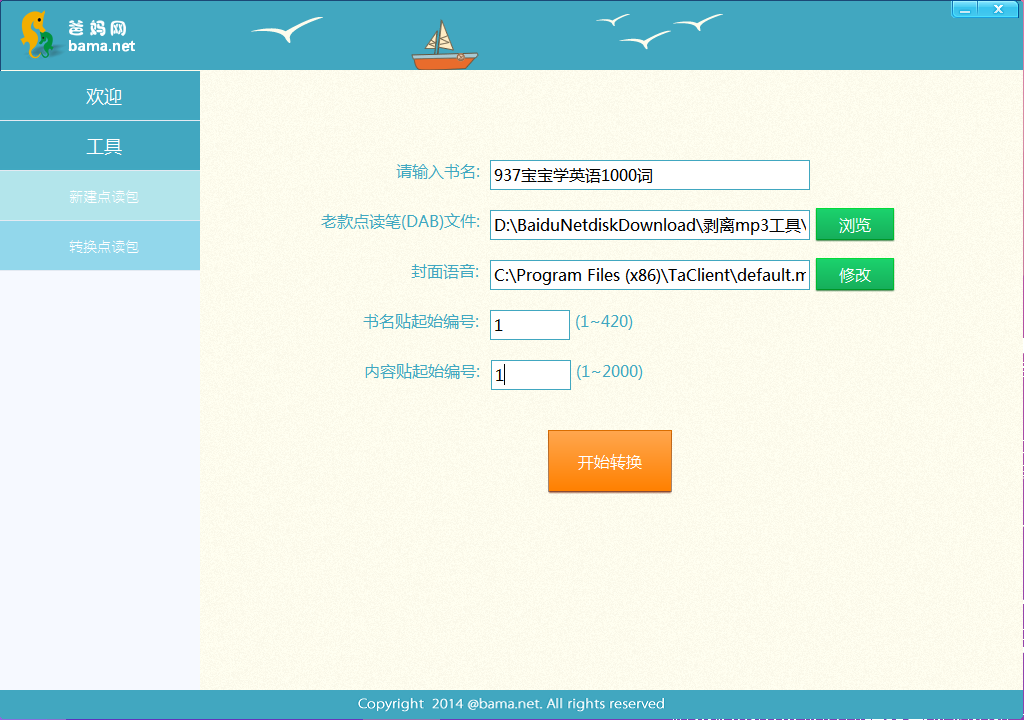Screen dimensions: 1024x720
Task: Click the bama.net copyright text at bottom
Action: tap(511, 703)
